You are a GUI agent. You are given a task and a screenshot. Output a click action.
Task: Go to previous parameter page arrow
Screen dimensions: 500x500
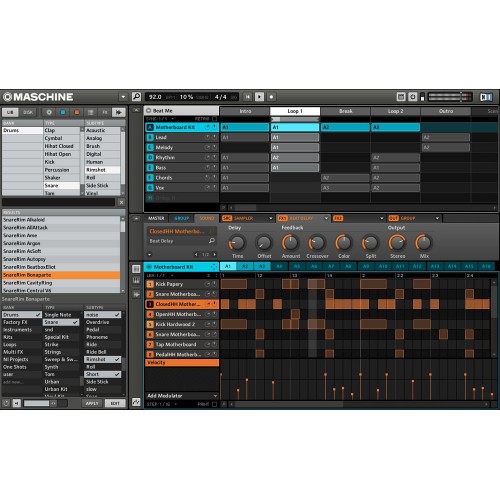[196, 255]
